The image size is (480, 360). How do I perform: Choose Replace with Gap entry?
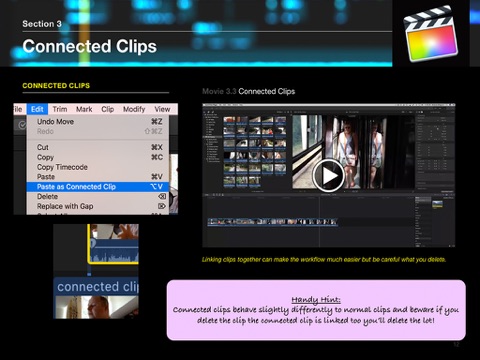click(x=98, y=206)
